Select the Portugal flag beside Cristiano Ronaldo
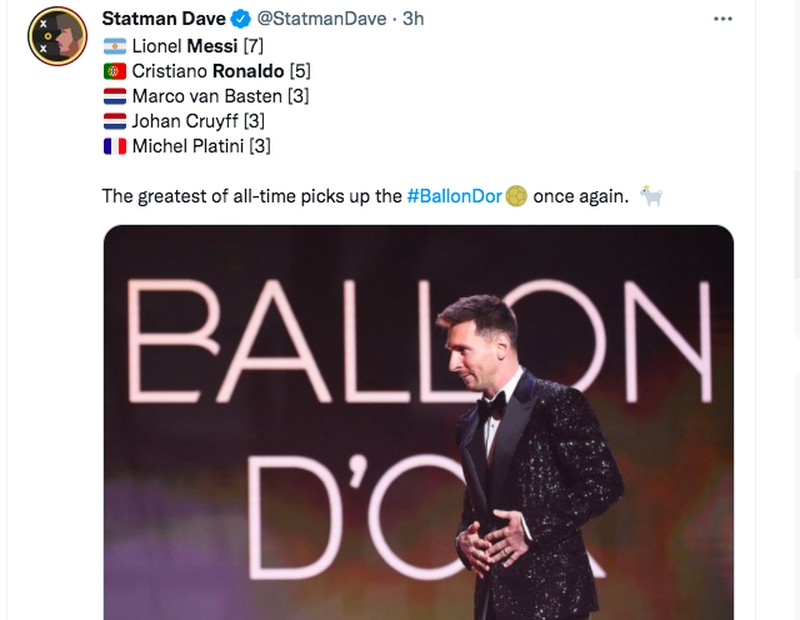 [113, 71]
